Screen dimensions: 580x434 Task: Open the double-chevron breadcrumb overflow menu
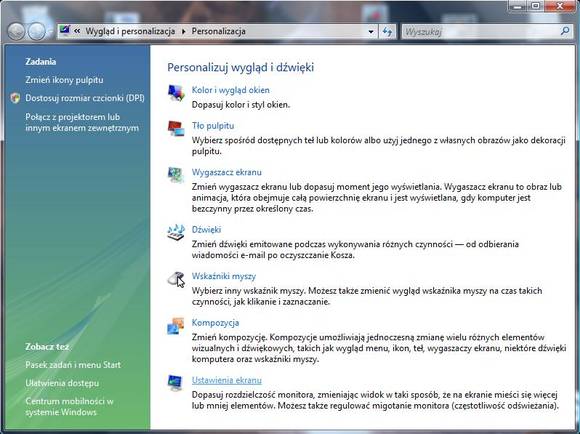pyautogui.click(x=77, y=31)
